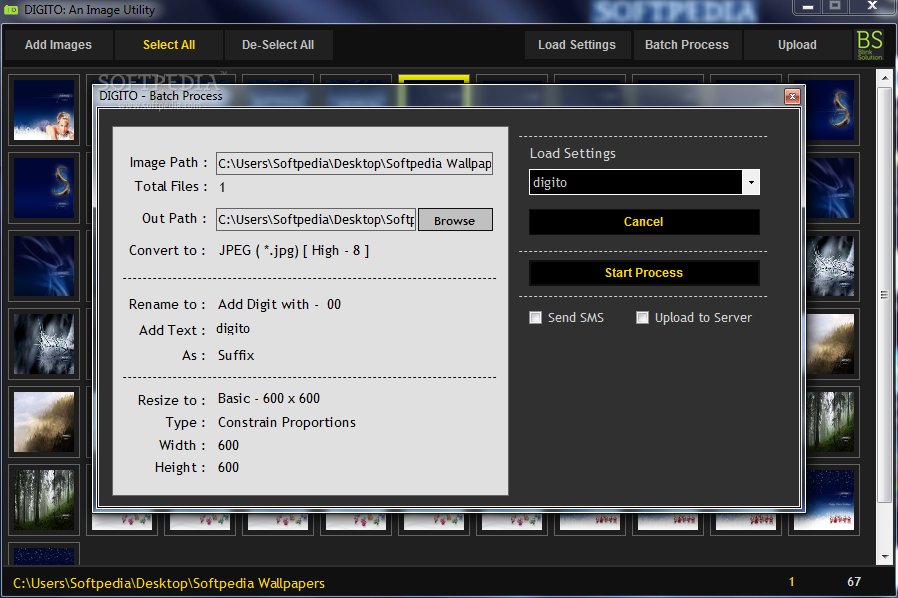
Task: Open the Add Images toolbar item
Action: click(58, 45)
